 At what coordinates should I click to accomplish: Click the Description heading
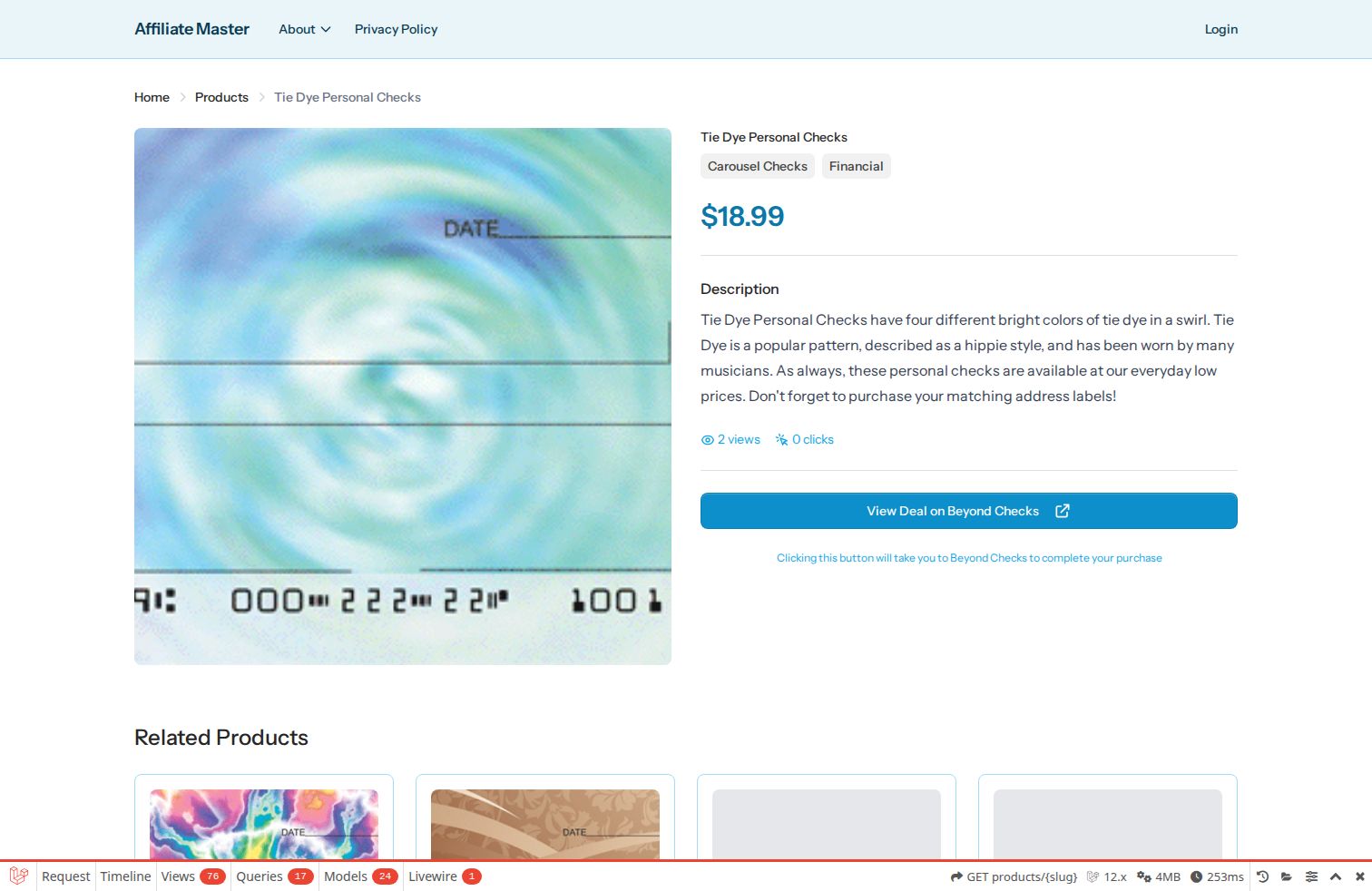[740, 289]
